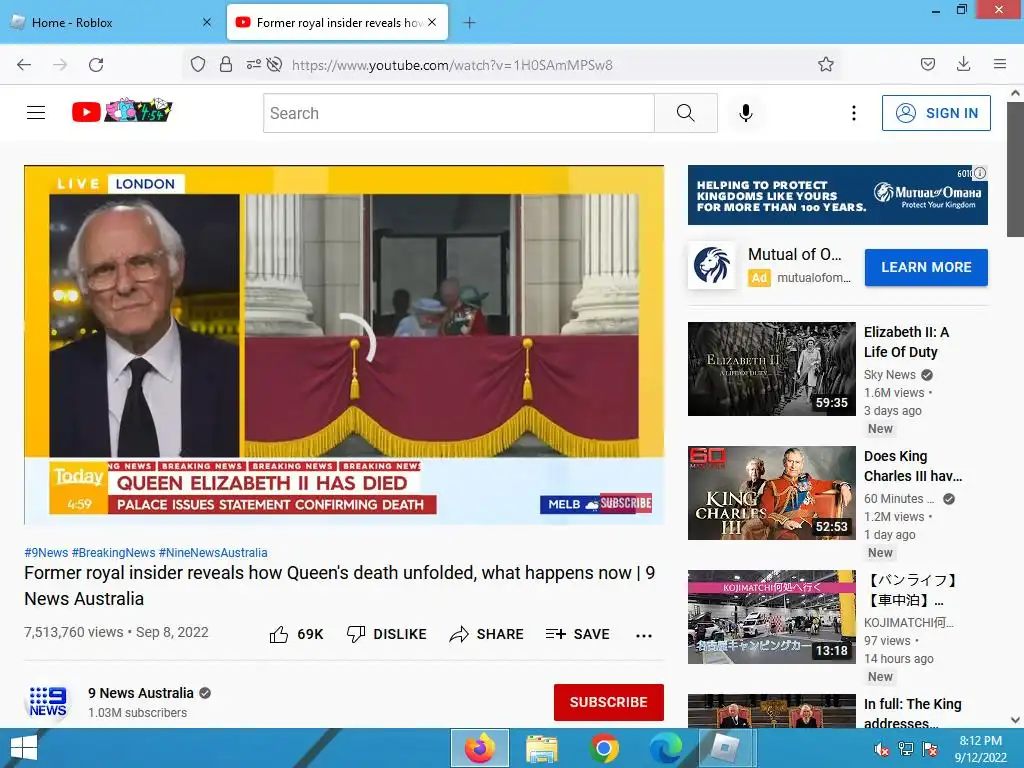This screenshot has width=1024, height=768.
Task: Like the video with thumbs up 69K
Action: point(296,634)
